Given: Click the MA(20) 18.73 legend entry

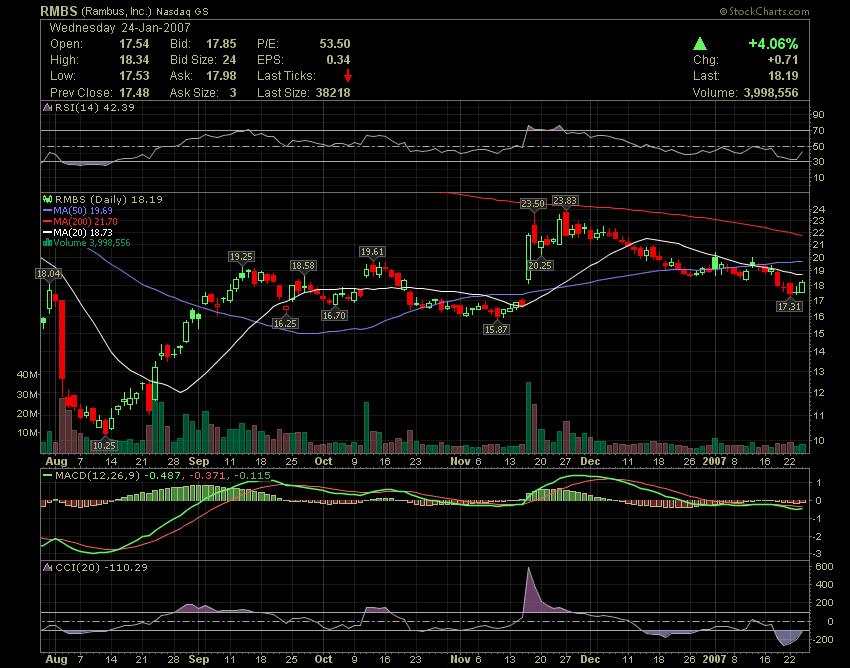Looking at the screenshot, I should (83, 232).
